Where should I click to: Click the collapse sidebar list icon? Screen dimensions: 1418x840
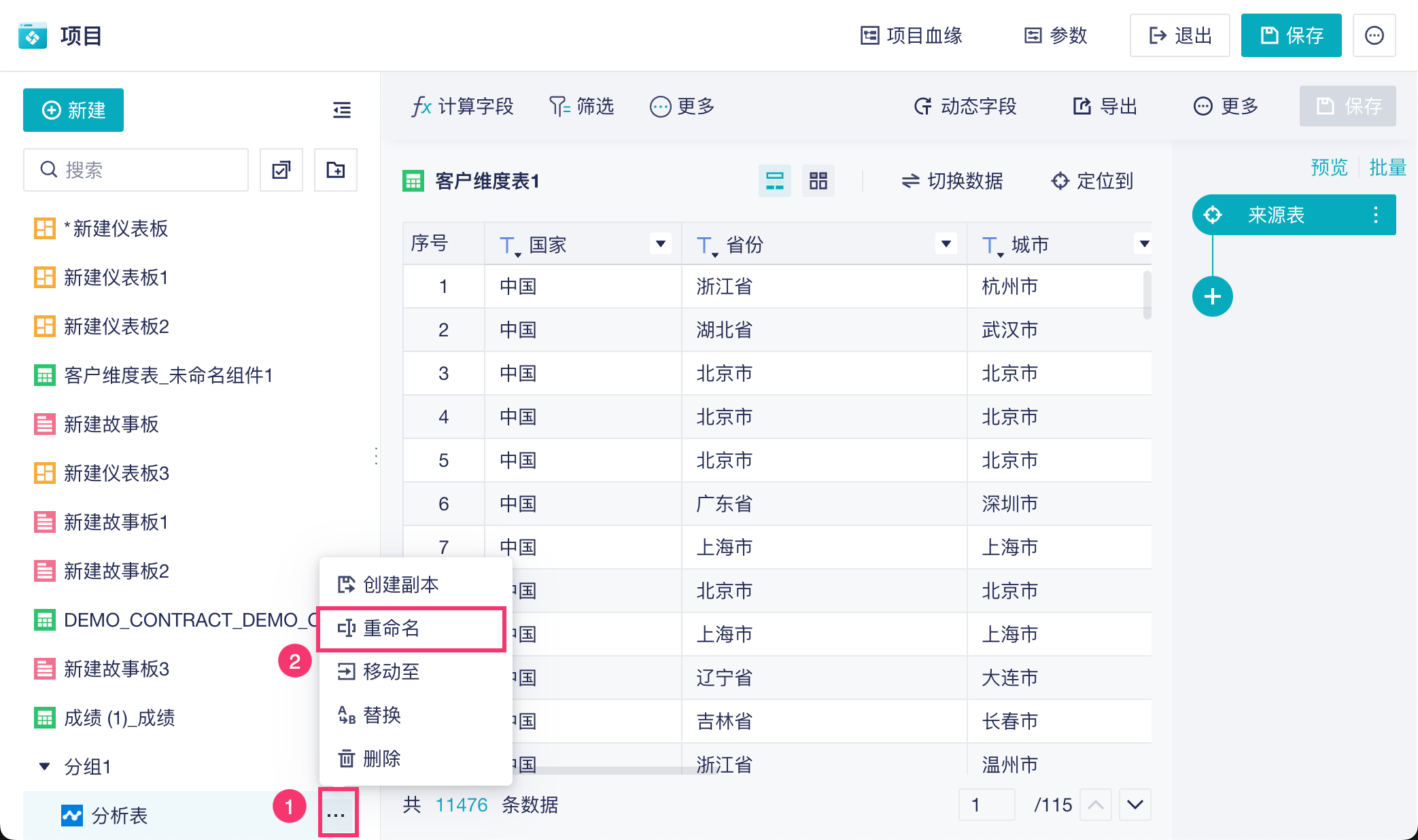tap(341, 109)
